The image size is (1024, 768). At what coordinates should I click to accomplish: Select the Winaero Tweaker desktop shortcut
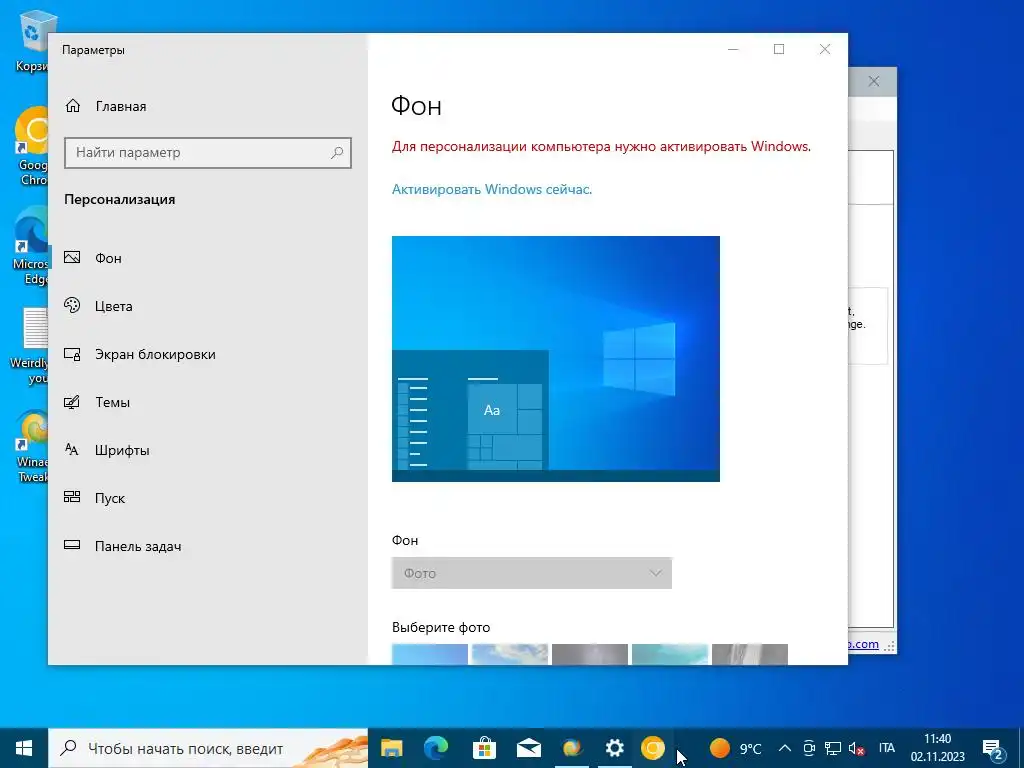[x=31, y=446]
